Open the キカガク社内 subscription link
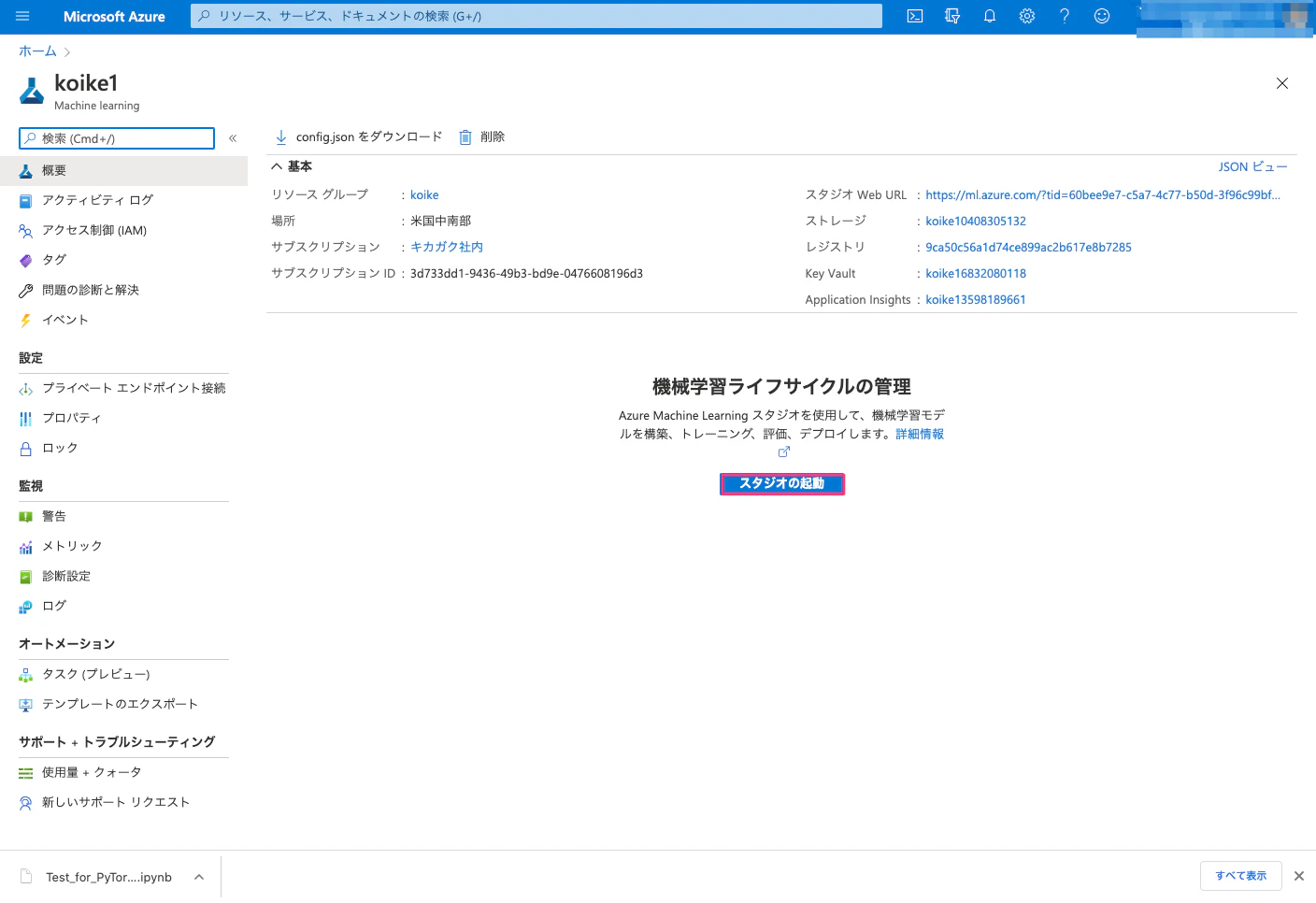 click(447, 247)
